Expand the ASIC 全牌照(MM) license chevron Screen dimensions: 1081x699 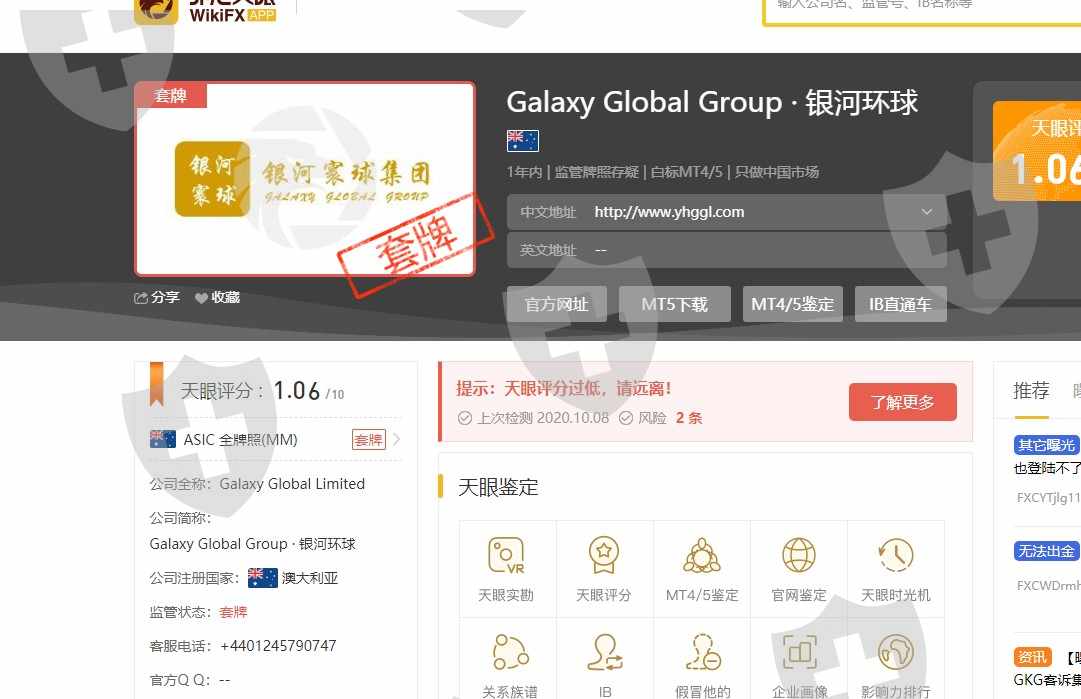coord(396,439)
